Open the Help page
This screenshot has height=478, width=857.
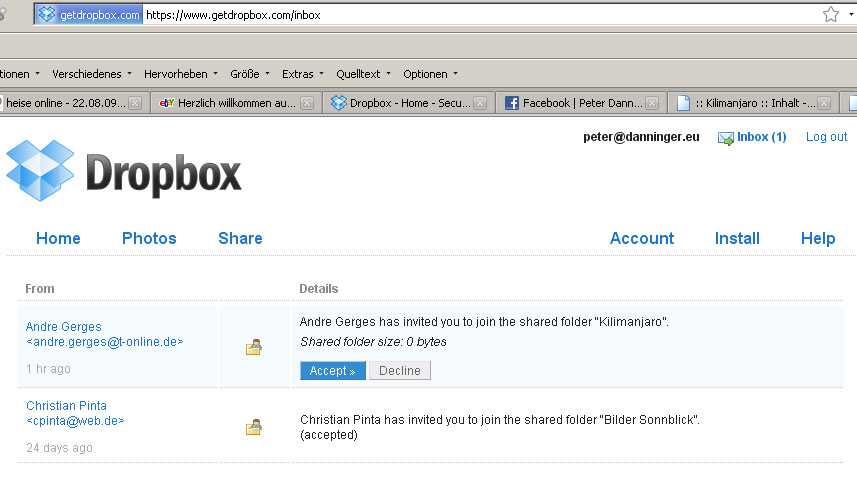point(818,238)
